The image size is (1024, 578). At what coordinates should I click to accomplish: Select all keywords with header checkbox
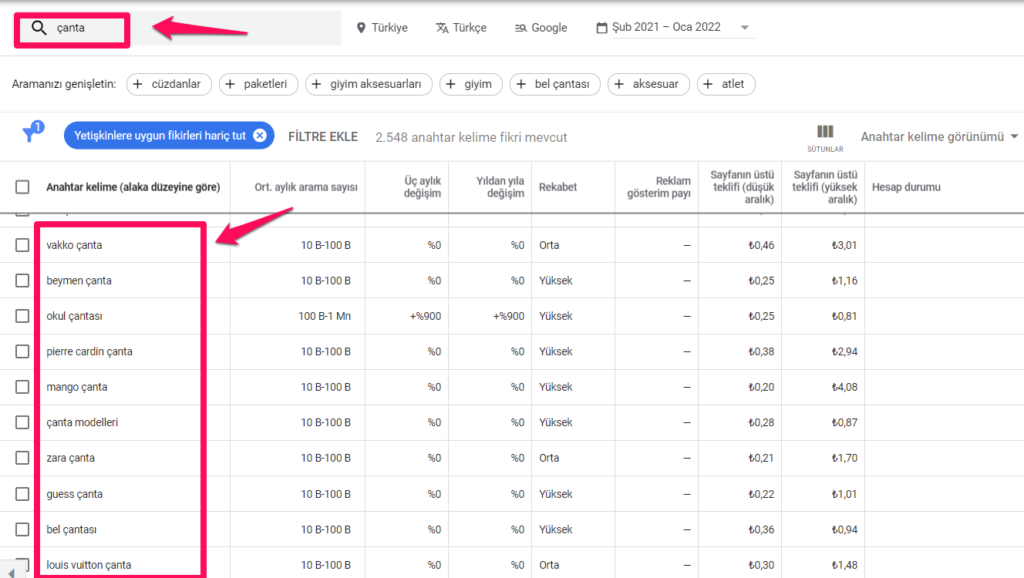click(x=22, y=187)
